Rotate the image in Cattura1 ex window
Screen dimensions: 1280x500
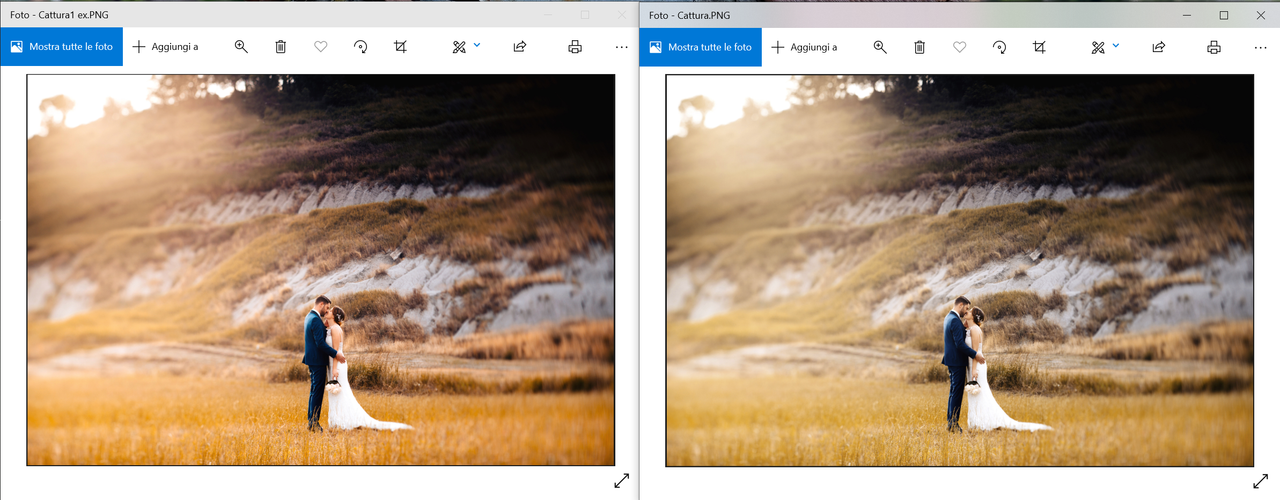361,47
